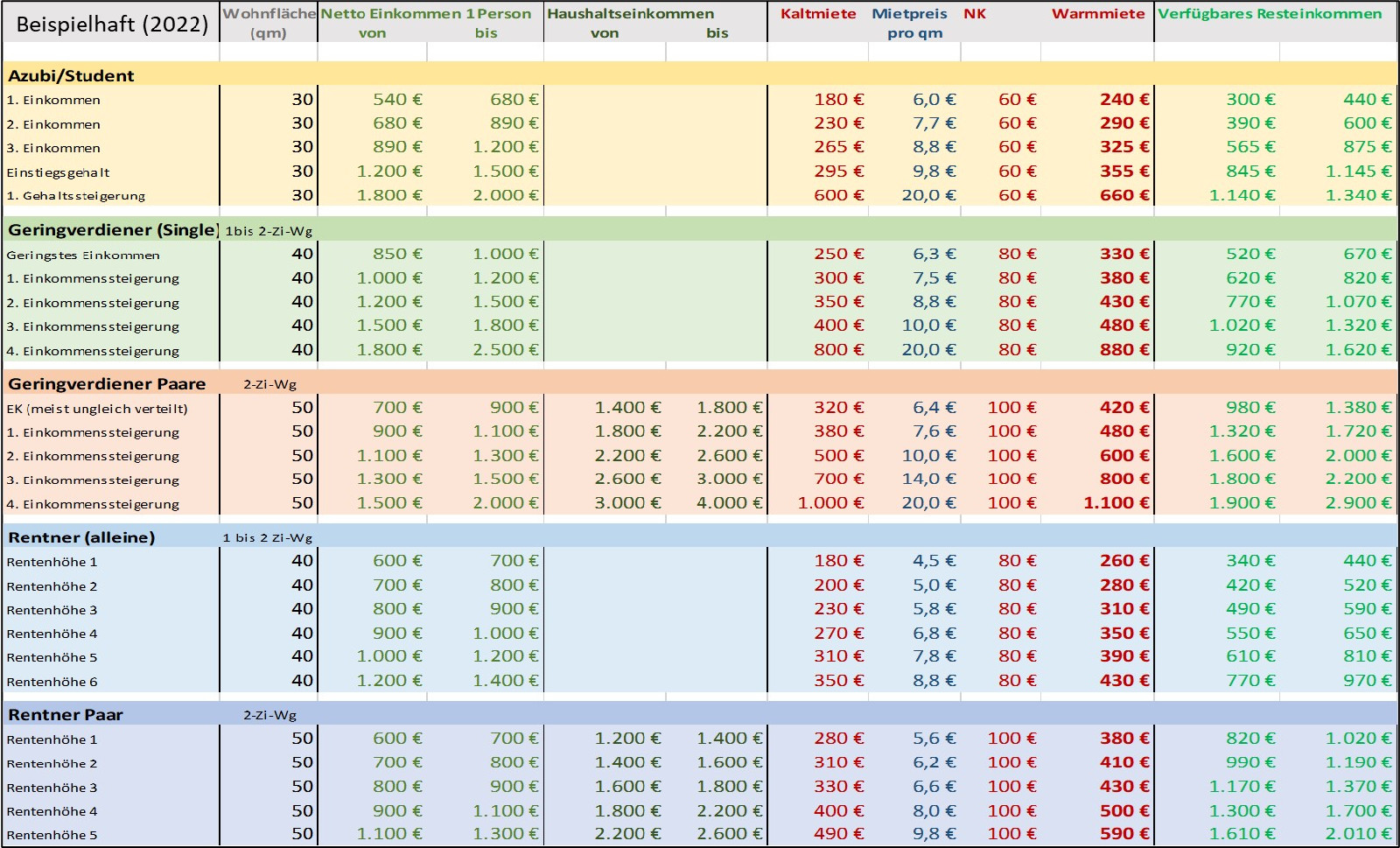This screenshot has width=1400, height=848.
Task: Click the Resteinkommen value '1.190 €'
Action: tap(1358, 763)
